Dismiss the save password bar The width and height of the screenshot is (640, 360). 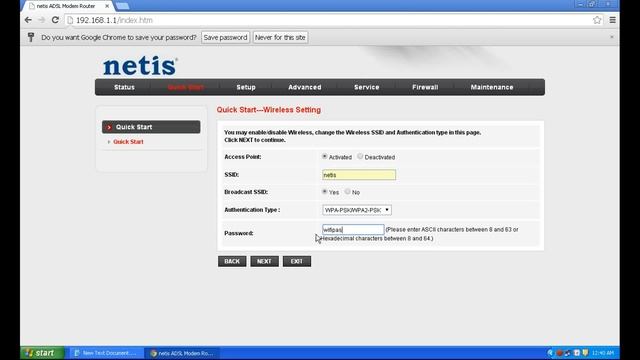[611, 37]
